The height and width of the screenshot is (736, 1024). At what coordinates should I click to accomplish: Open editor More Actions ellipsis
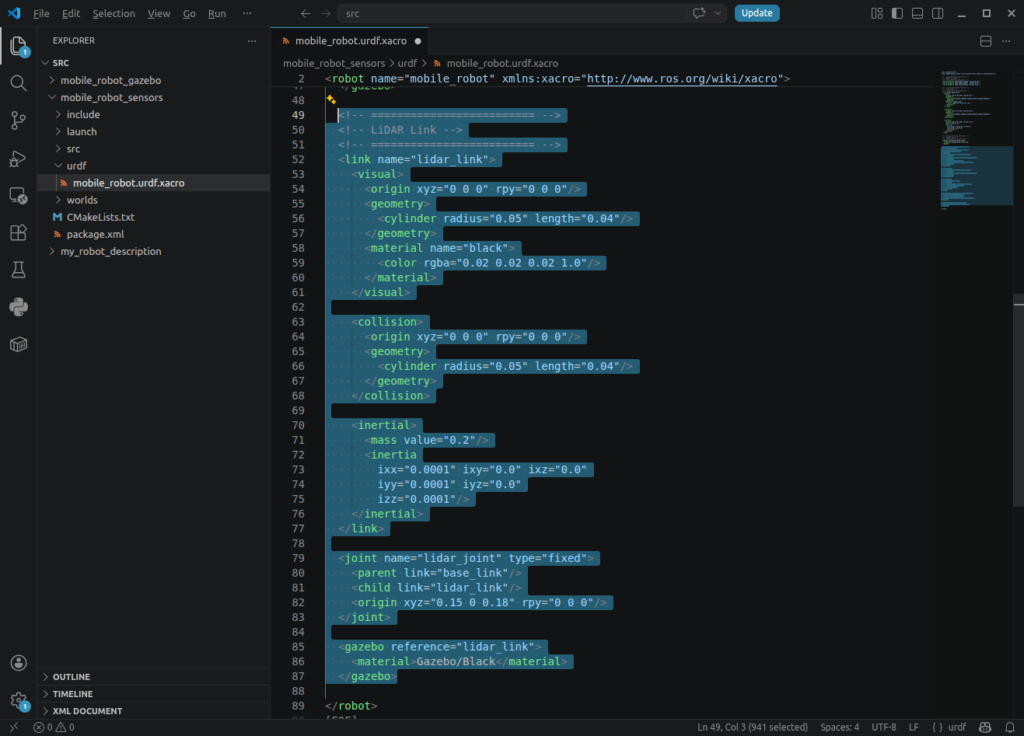(1006, 41)
